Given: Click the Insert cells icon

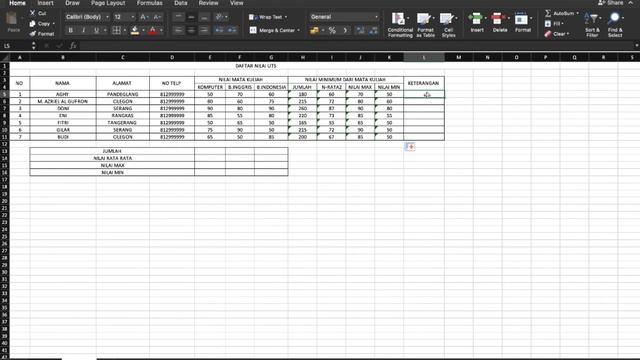Looking at the screenshot, I should click(x=476, y=19).
